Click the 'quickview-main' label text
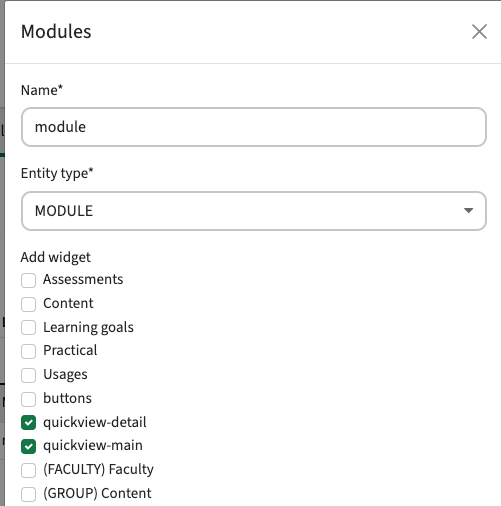This screenshot has height=506, width=501. [x=93, y=446]
